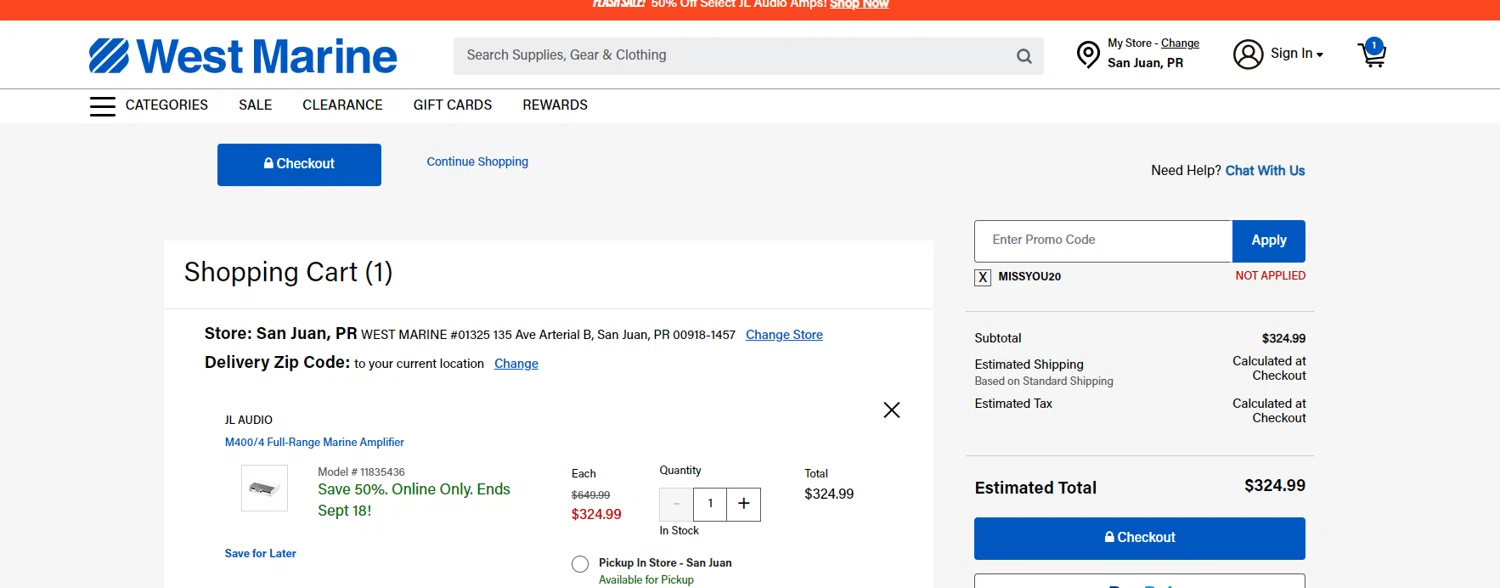Viewport: 1500px width, 588px height.
Task: Open the hamburger Categories menu icon
Action: (x=102, y=106)
